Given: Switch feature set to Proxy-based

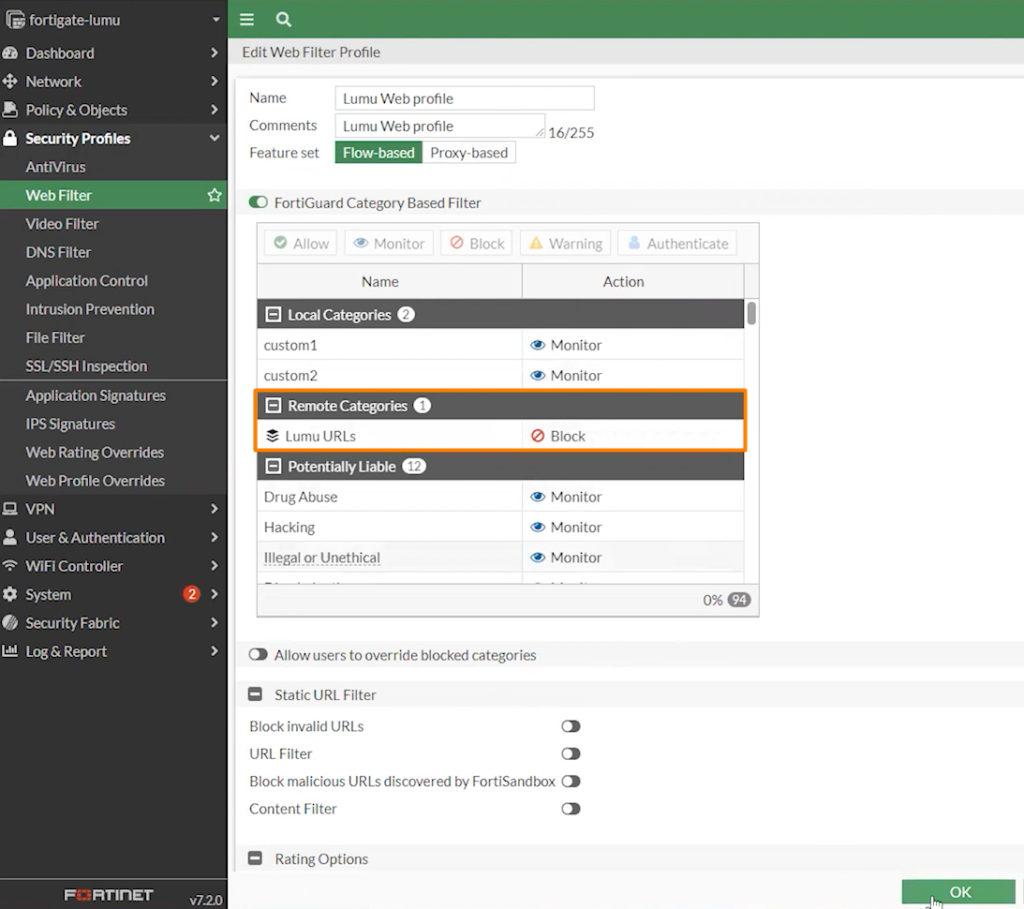Looking at the screenshot, I should [x=469, y=153].
